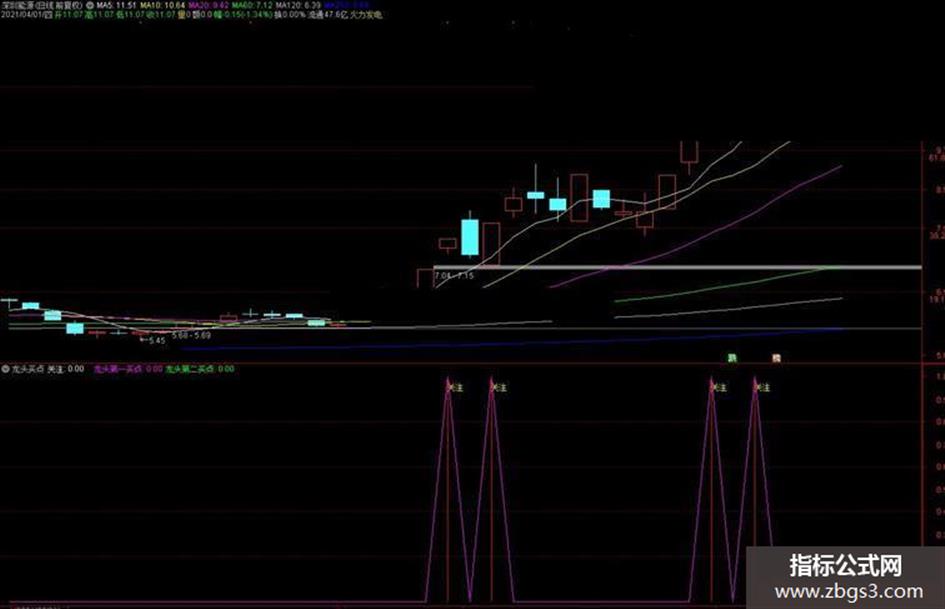This screenshot has width=945, height=609.
Task: Select the green MA60: 7.12 label
Action: [252, 5]
